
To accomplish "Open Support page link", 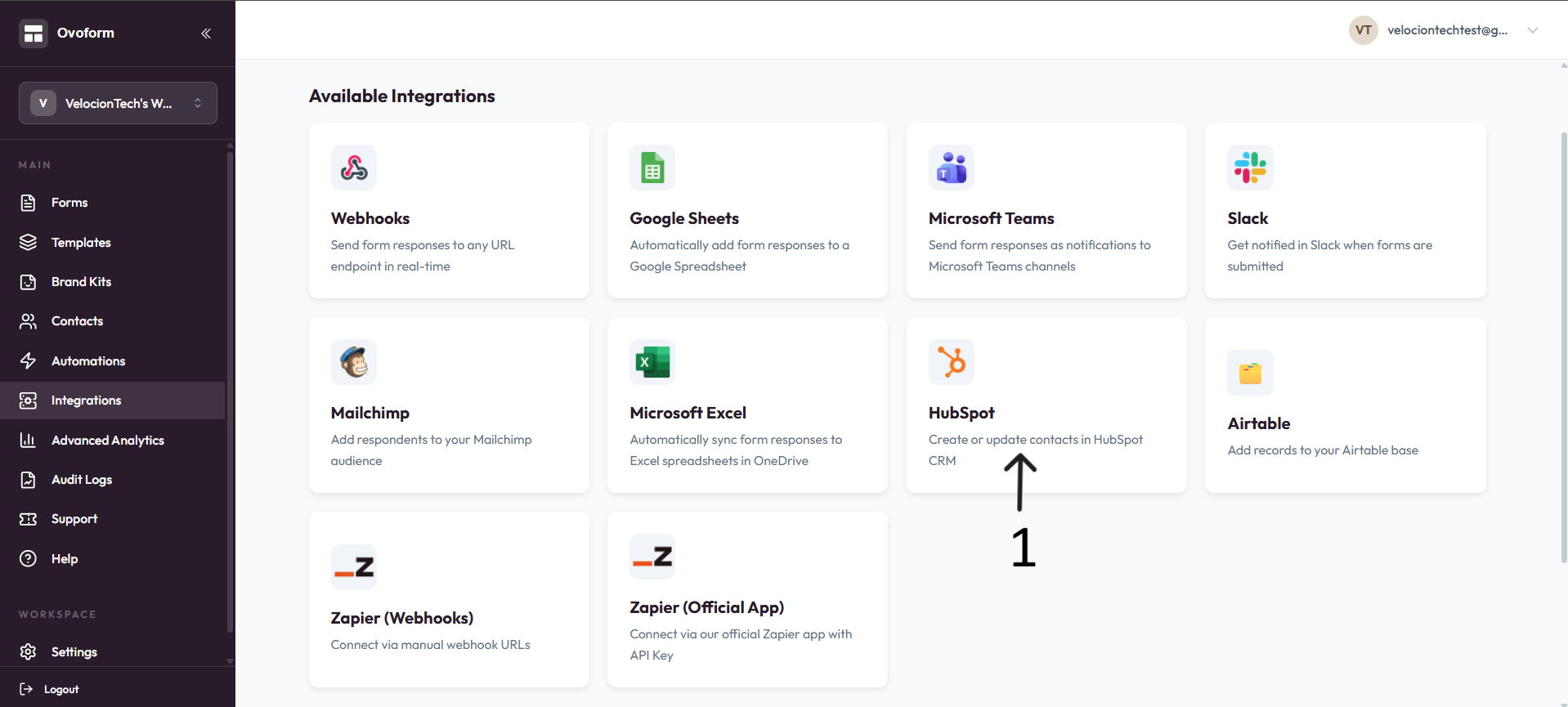I will tap(74, 519).
